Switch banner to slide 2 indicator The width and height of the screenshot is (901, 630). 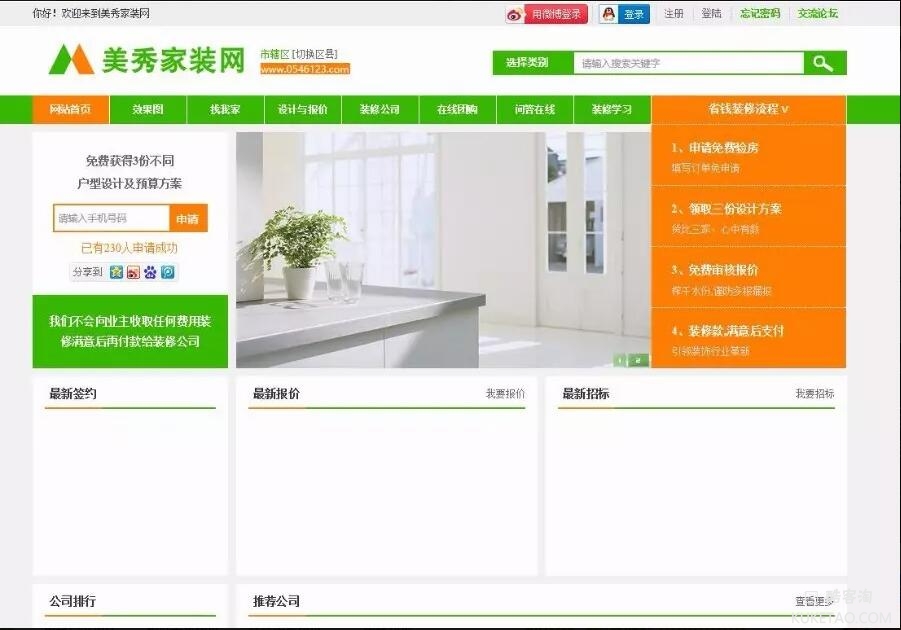click(638, 360)
